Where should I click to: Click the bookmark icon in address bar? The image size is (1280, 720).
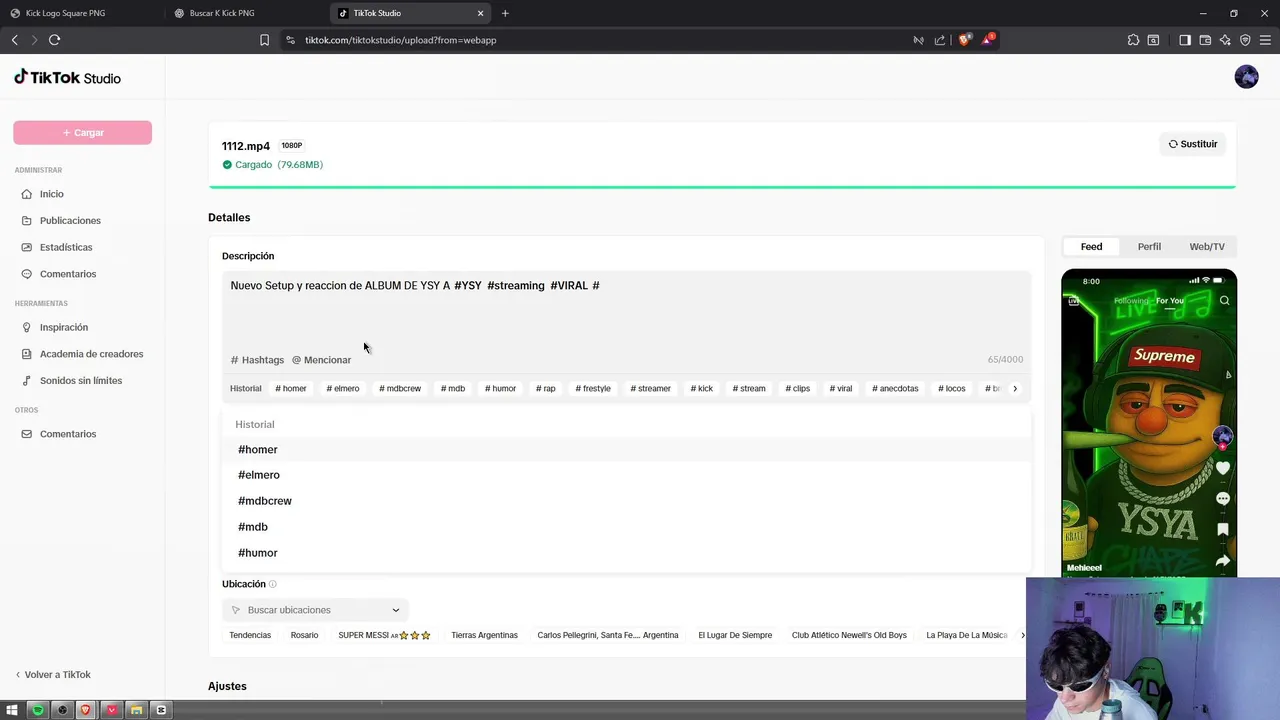pyautogui.click(x=264, y=40)
